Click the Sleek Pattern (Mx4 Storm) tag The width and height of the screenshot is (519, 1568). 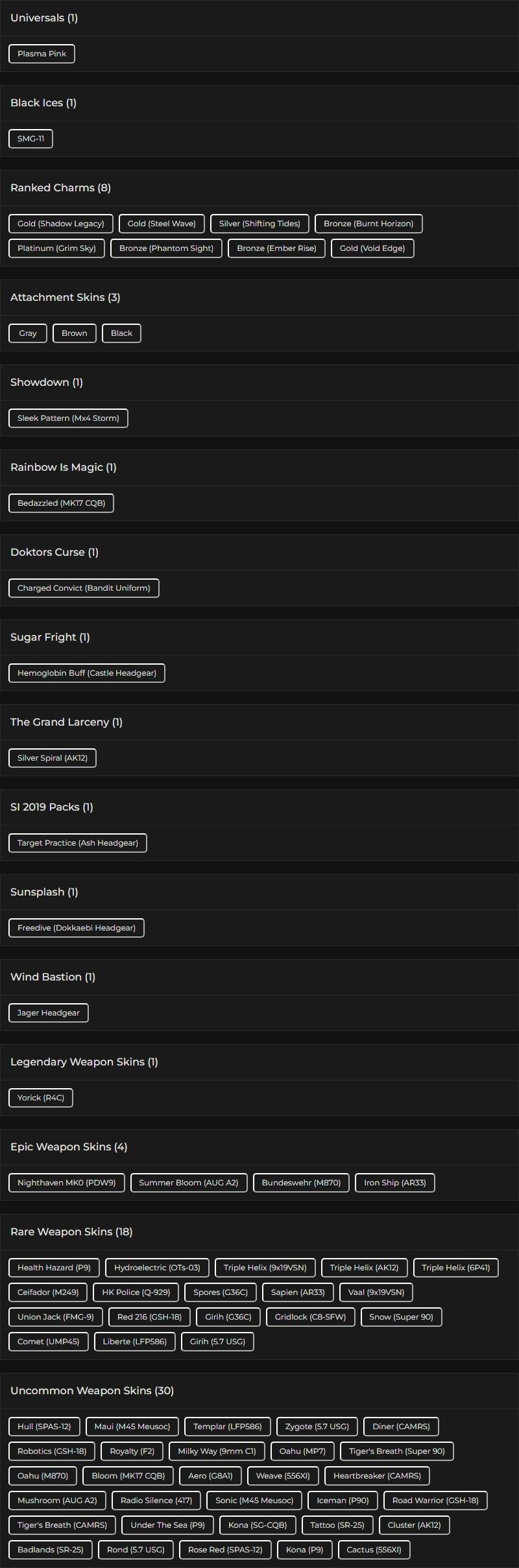(68, 418)
